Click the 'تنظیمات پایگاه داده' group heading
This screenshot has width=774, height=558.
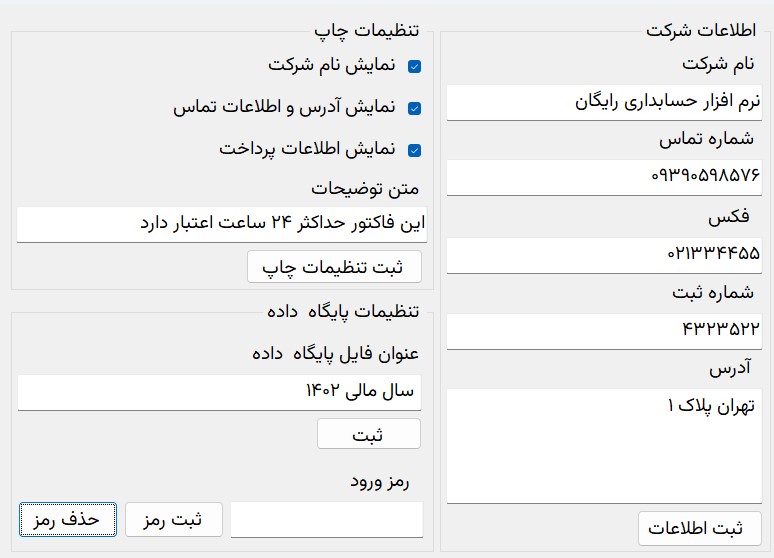[342, 311]
